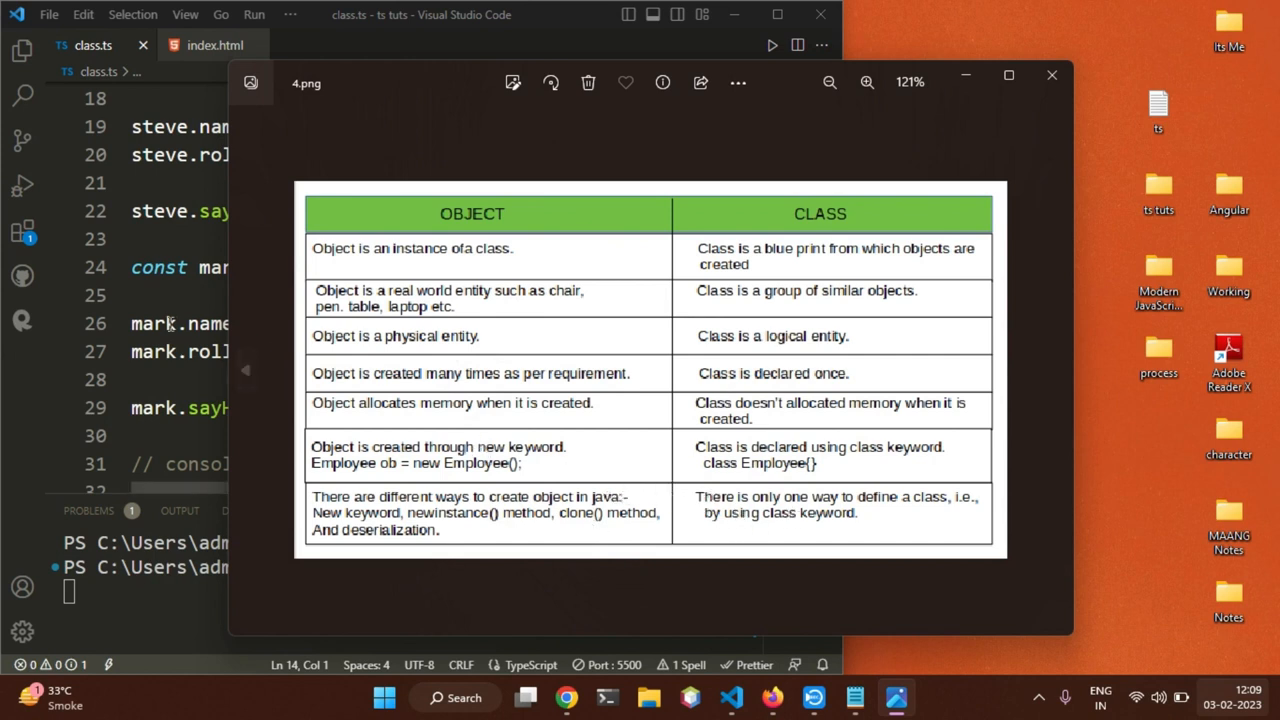1280x720 pixels.
Task: Change the CRLF end of line sequence
Action: point(461,665)
